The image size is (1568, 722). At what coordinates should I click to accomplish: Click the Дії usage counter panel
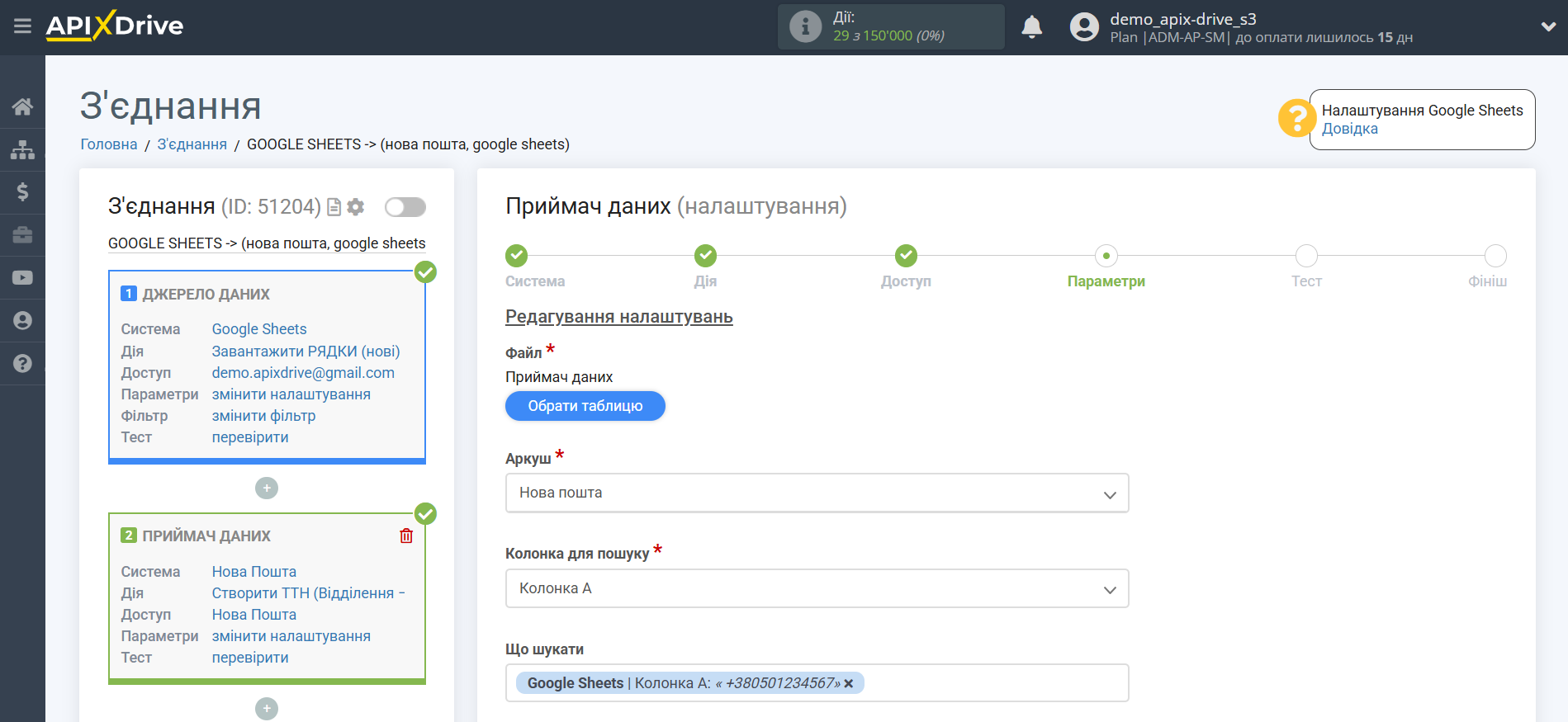tap(891, 27)
